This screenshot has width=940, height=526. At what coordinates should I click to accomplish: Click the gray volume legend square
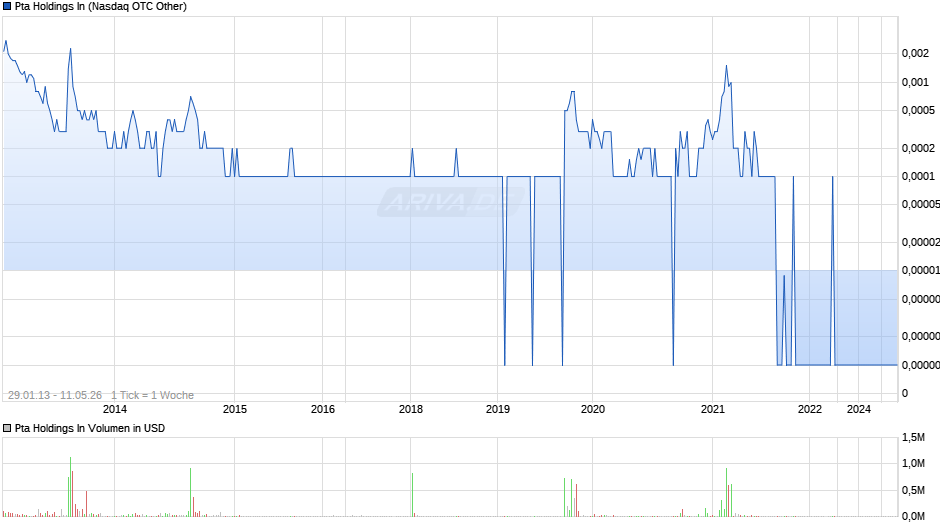7,428
